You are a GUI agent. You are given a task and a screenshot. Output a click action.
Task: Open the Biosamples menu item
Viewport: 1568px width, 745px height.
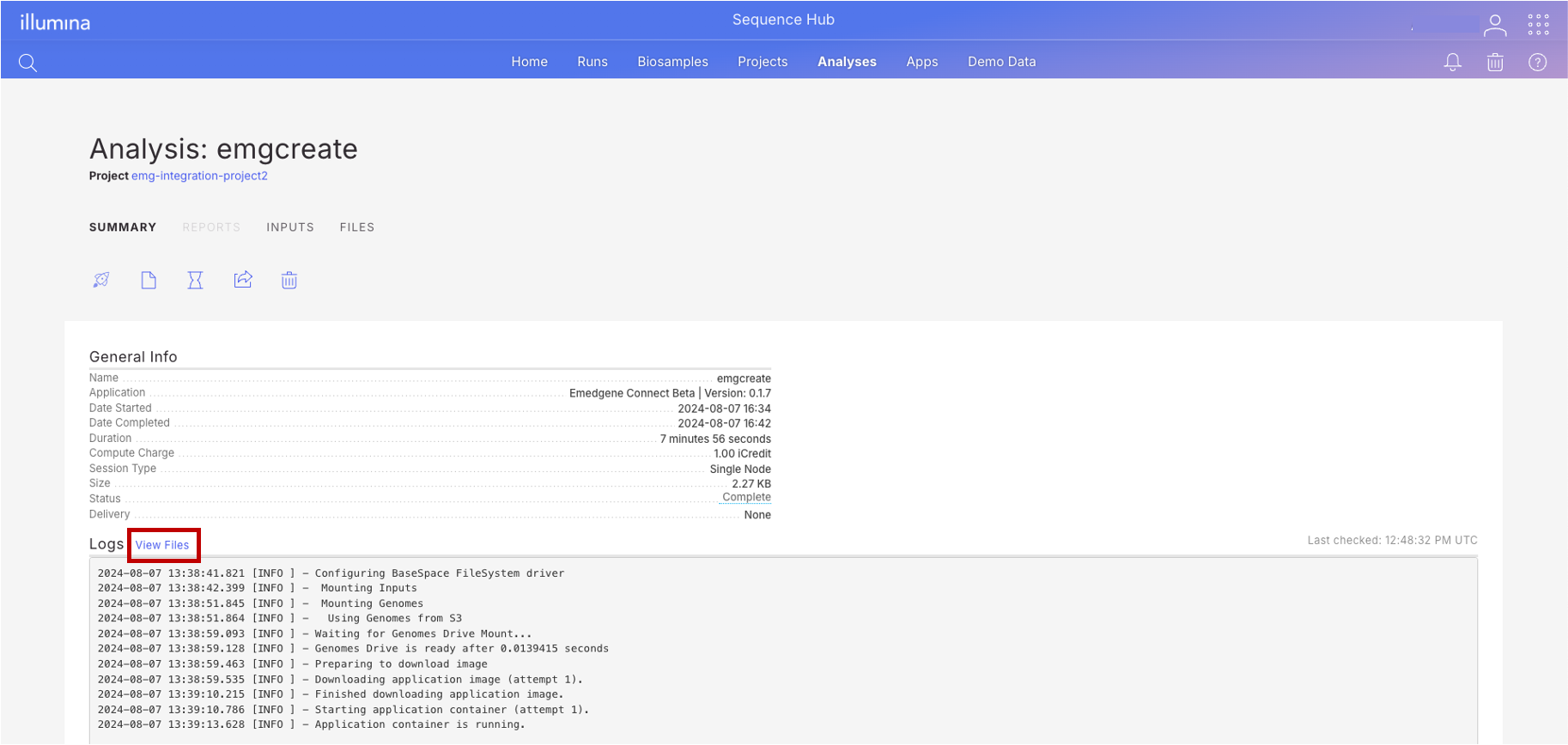[672, 62]
